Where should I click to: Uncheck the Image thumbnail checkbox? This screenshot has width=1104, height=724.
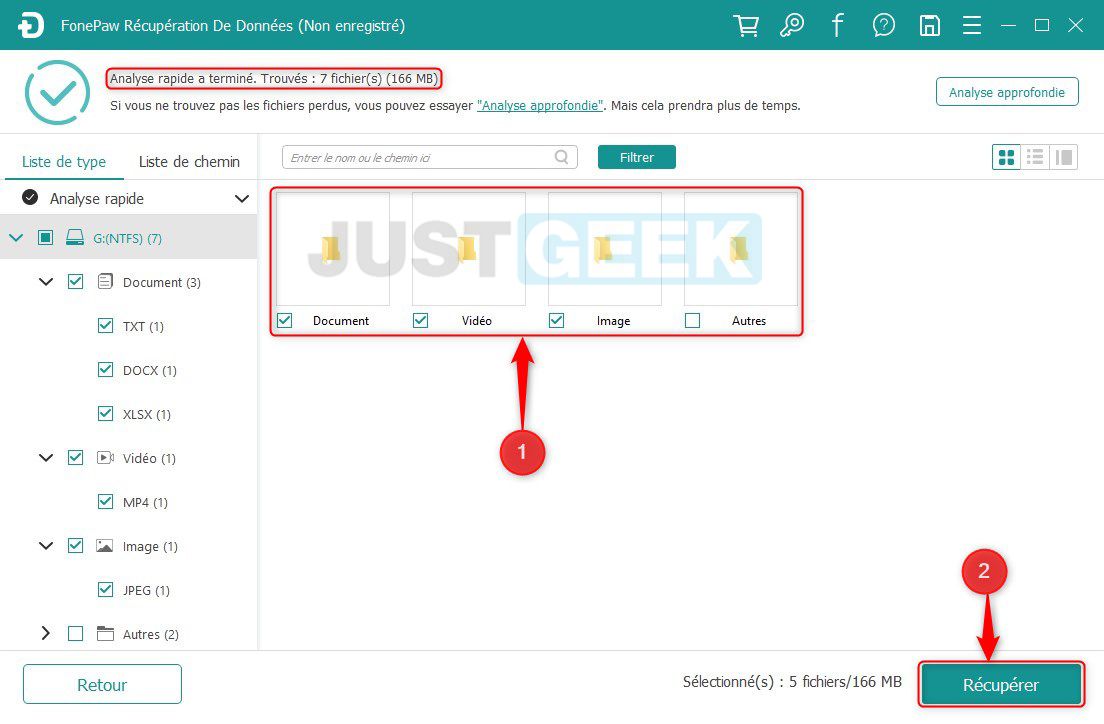point(556,320)
